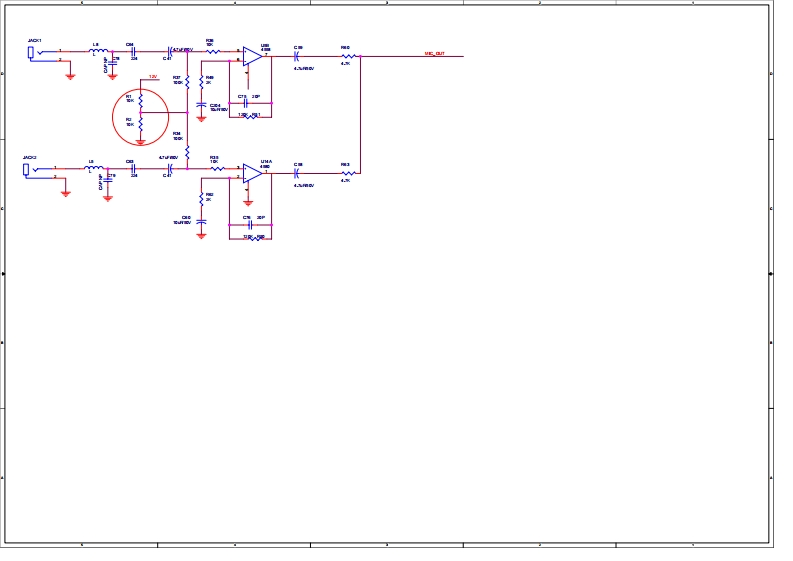Click the upper op-amp triangle symbol
793x561 pixels.
pos(252,56)
